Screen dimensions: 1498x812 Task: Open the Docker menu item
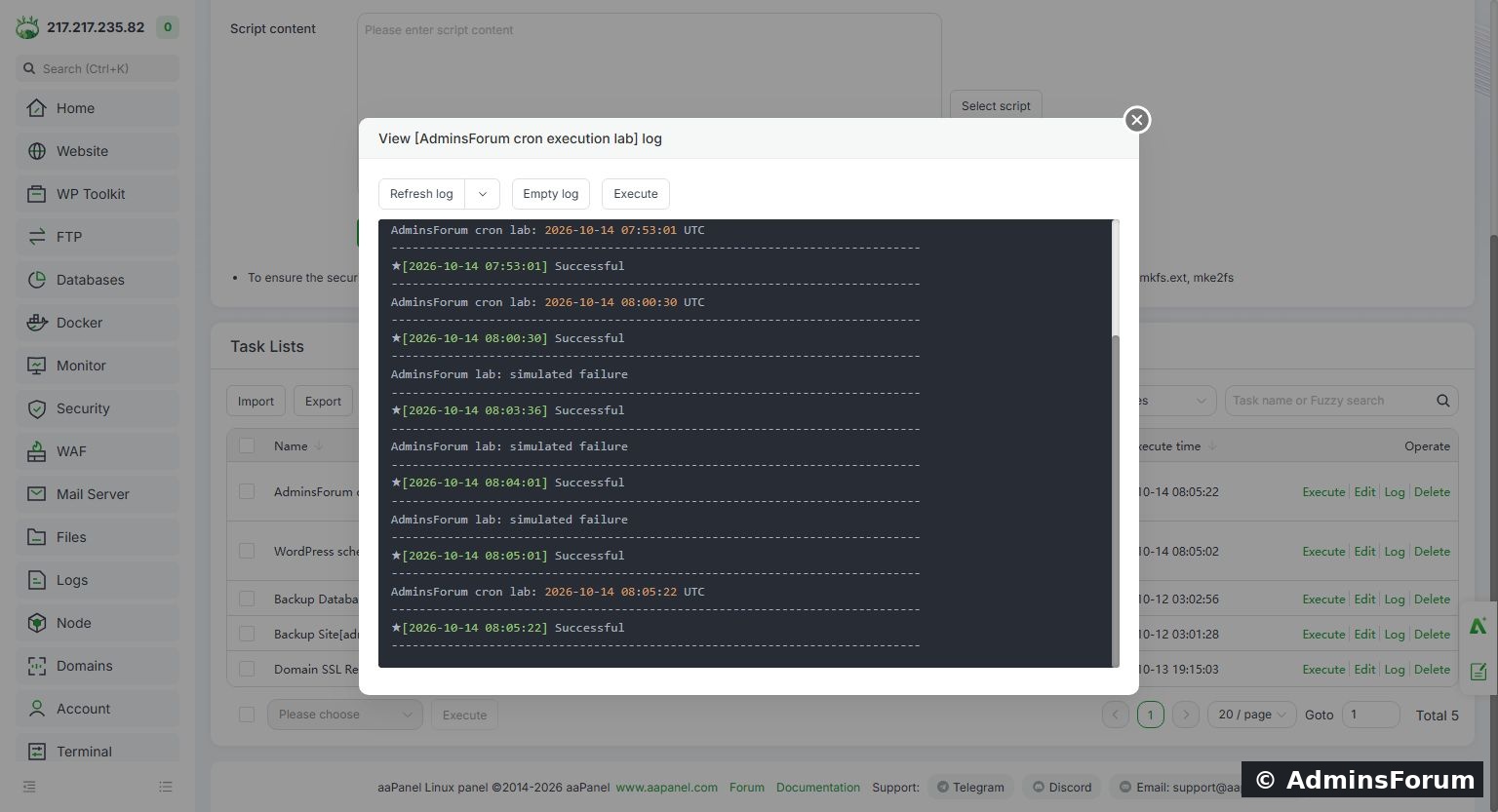[98, 323]
